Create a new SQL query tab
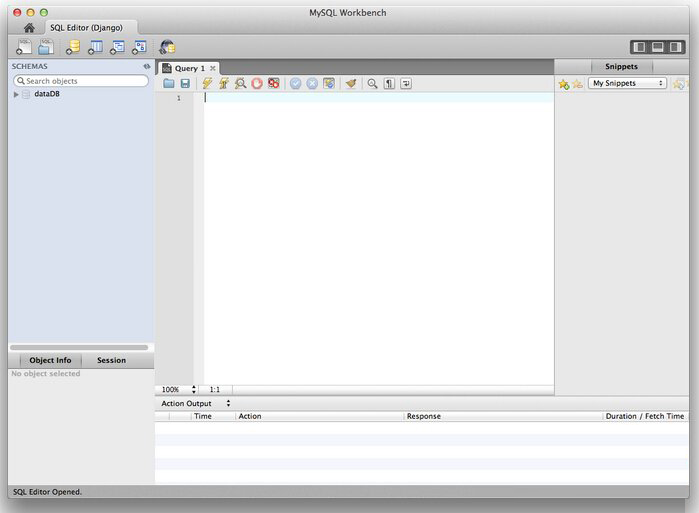The image size is (699, 513). (23, 47)
